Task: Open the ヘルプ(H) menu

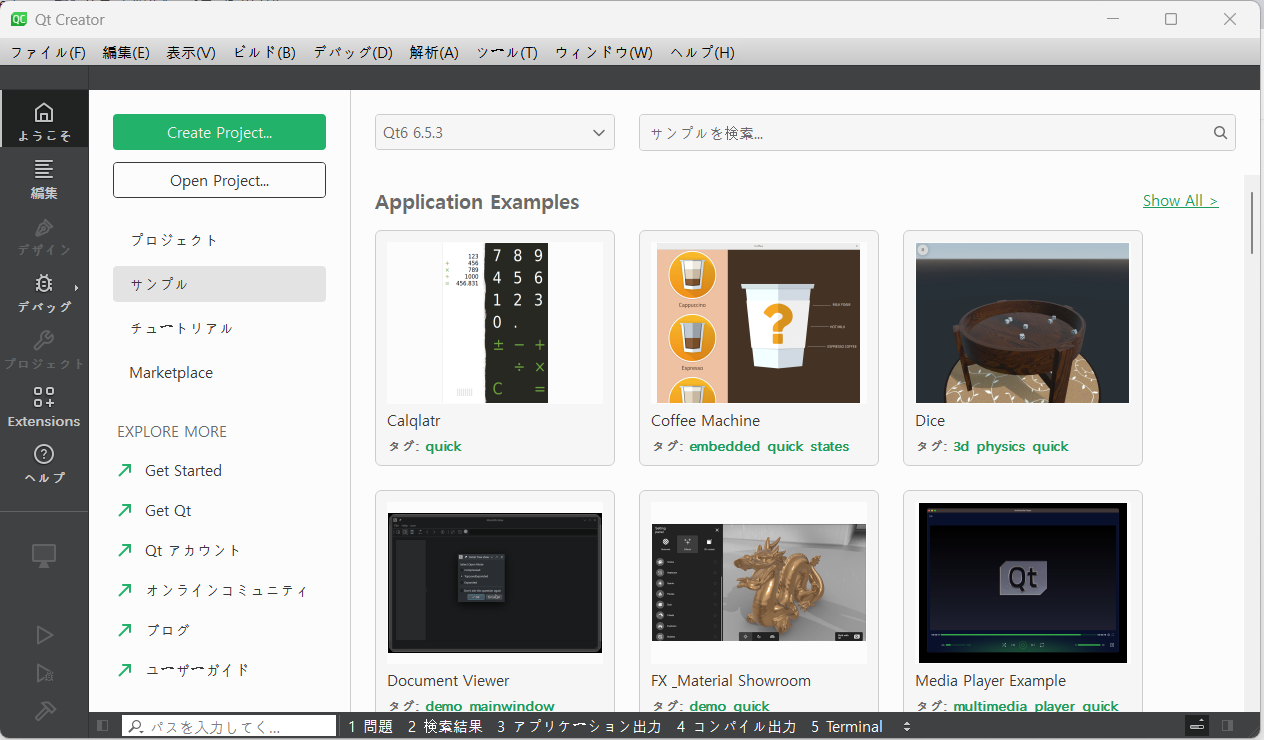Action: pyautogui.click(x=702, y=53)
